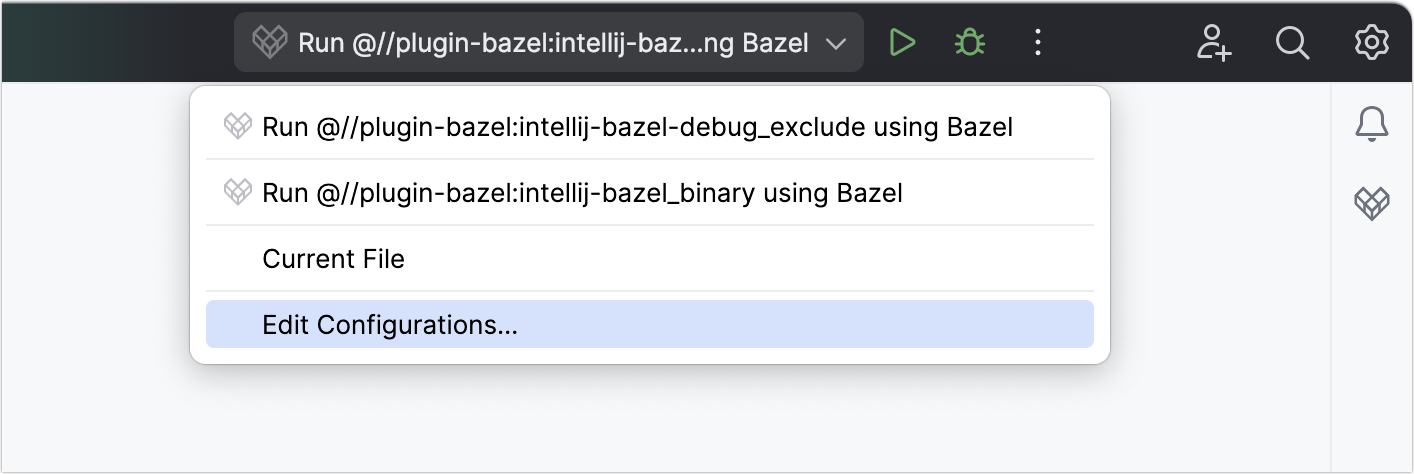Screen dimensions: 1414x474
Task: Open the Bazel tool window in right sidebar
Action: 1372,204
